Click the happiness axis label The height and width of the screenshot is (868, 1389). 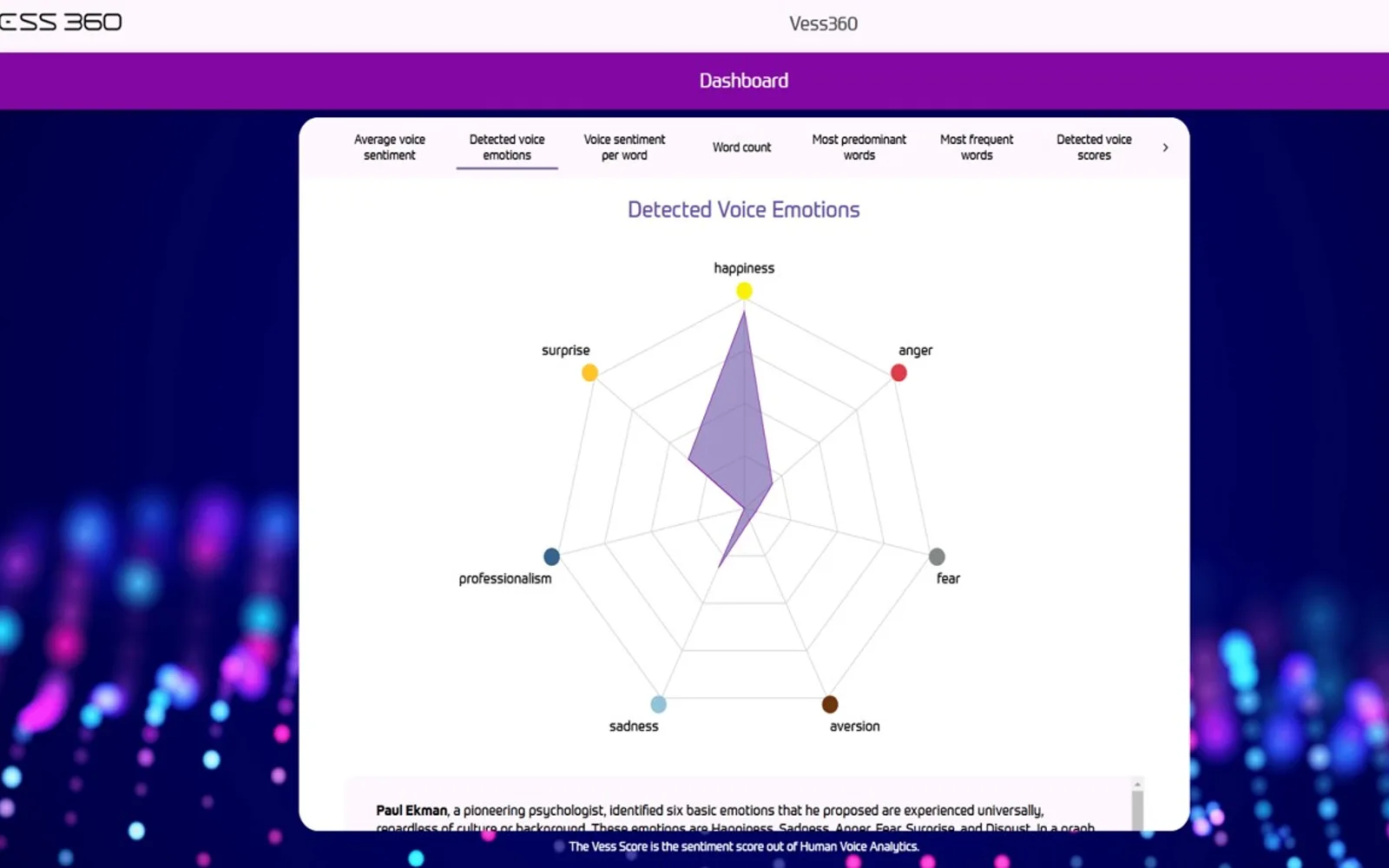[x=744, y=268]
